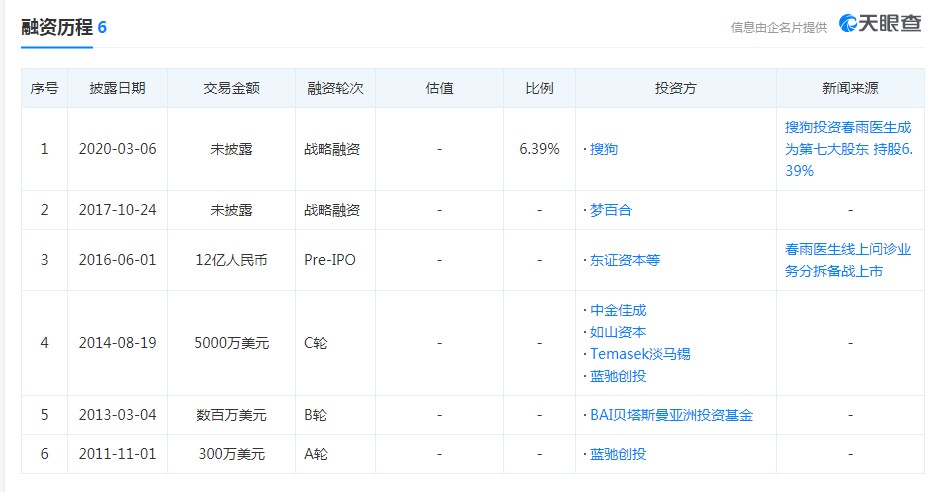The height and width of the screenshot is (492, 941).
Task: Open news link 春雨医生线上问诊业务分拆备战上市
Action: [x=848, y=260]
